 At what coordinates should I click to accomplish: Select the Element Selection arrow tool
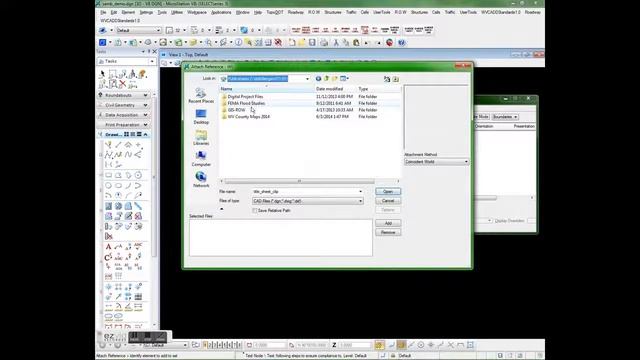pos(102,74)
